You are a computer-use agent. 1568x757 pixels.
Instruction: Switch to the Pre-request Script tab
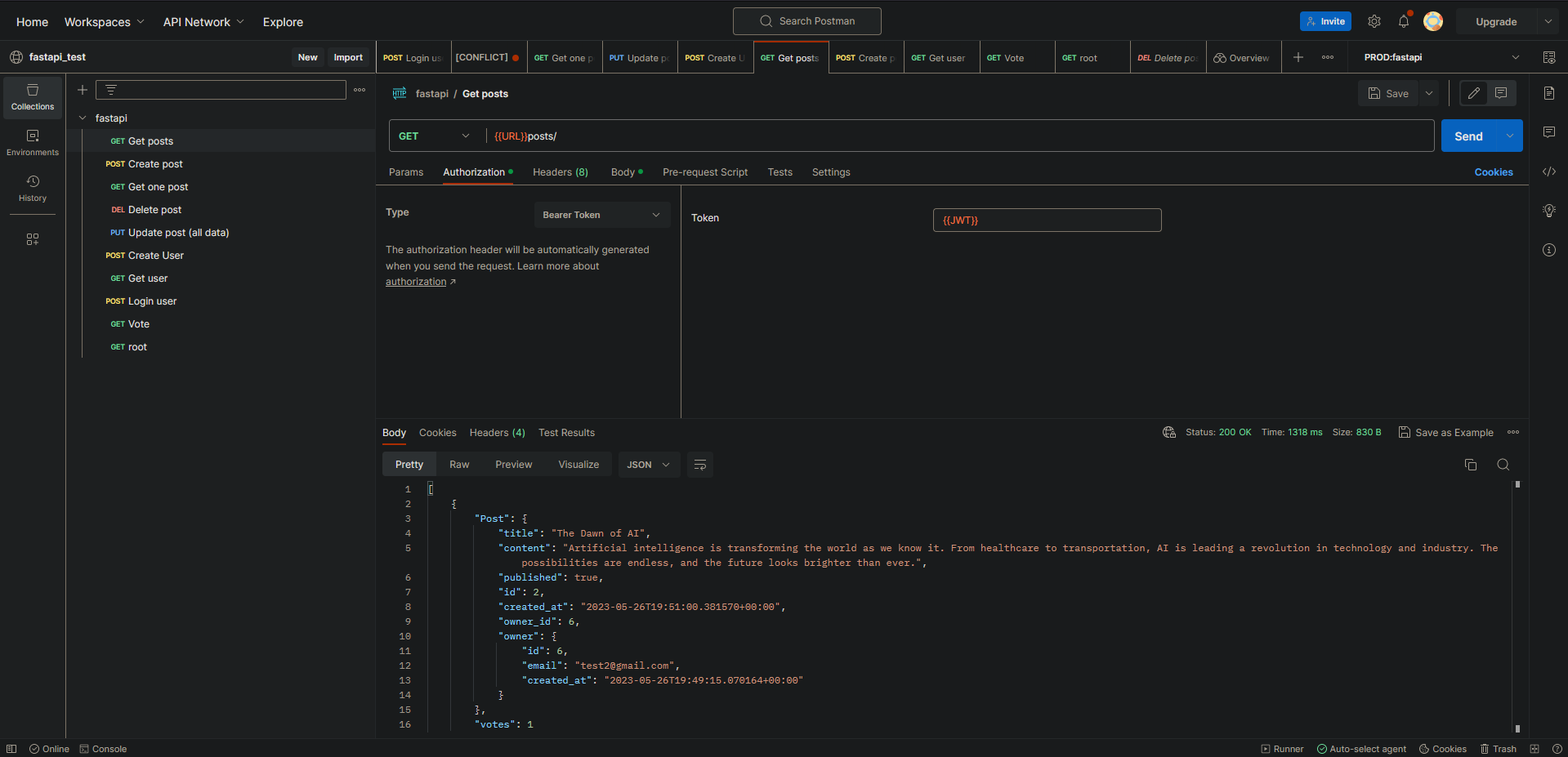[x=705, y=172]
